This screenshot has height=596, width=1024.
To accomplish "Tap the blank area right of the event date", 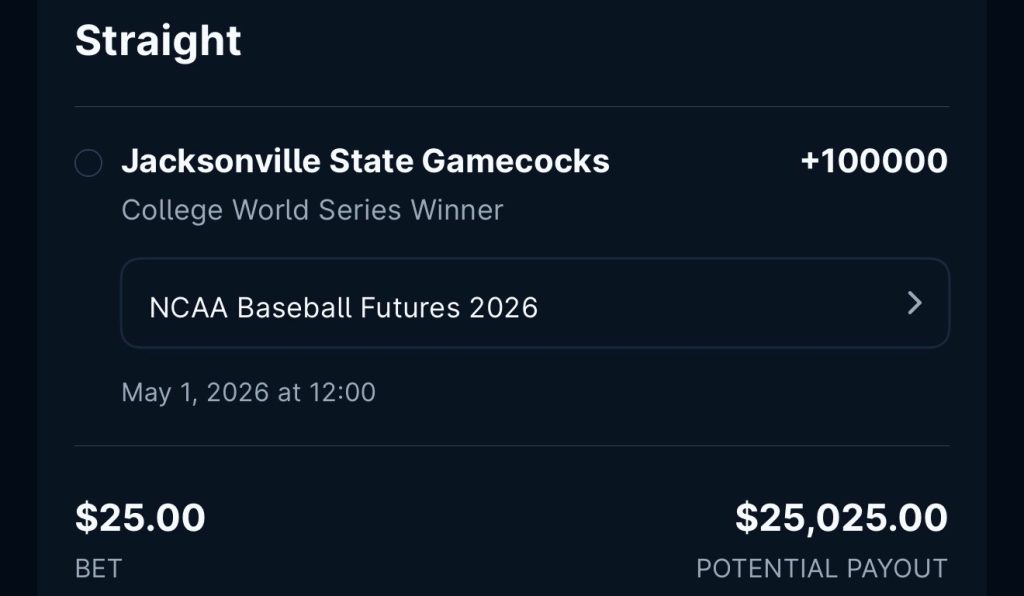I will [660, 392].
